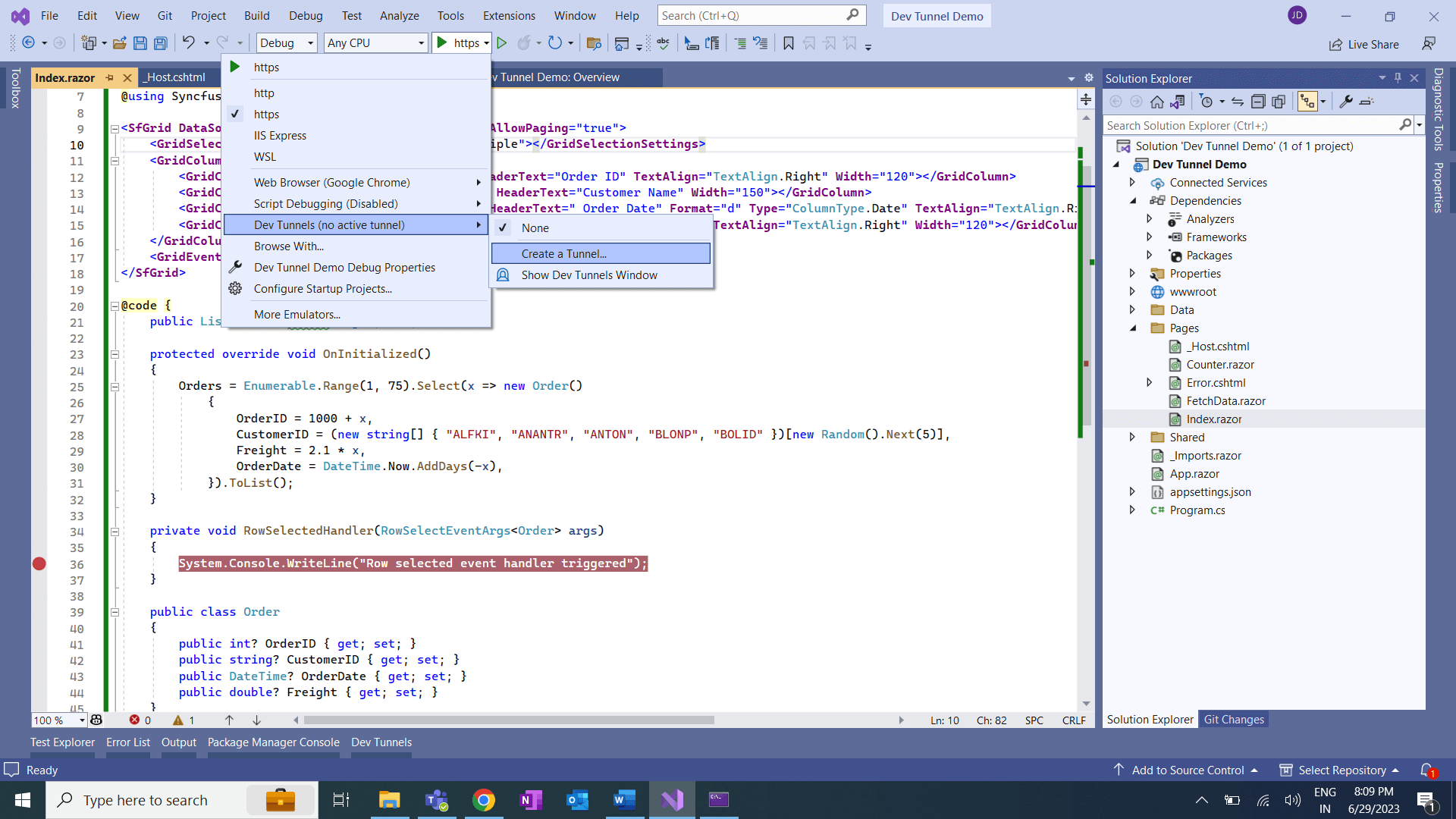
Task: Select checked https launch profile
Action: pos(266,115)
